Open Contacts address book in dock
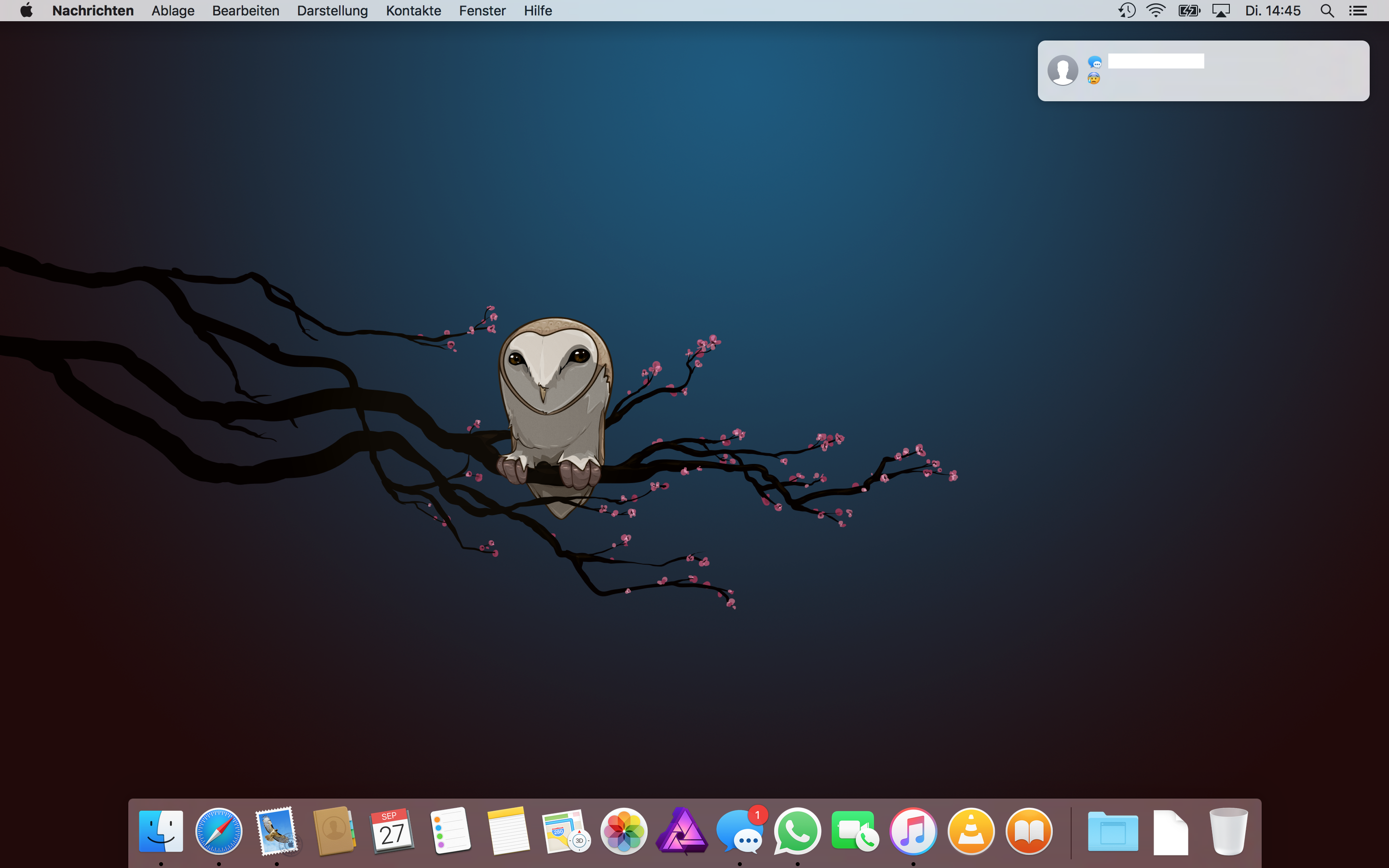 334,831
